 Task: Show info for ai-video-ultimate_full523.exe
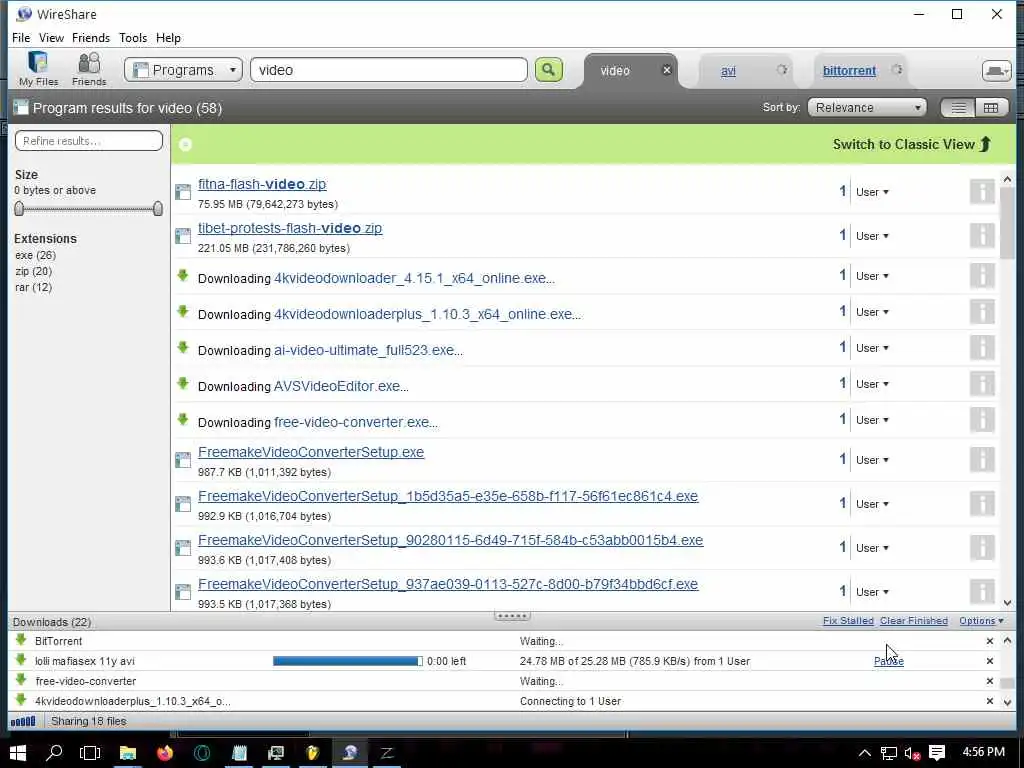[982, 348]
